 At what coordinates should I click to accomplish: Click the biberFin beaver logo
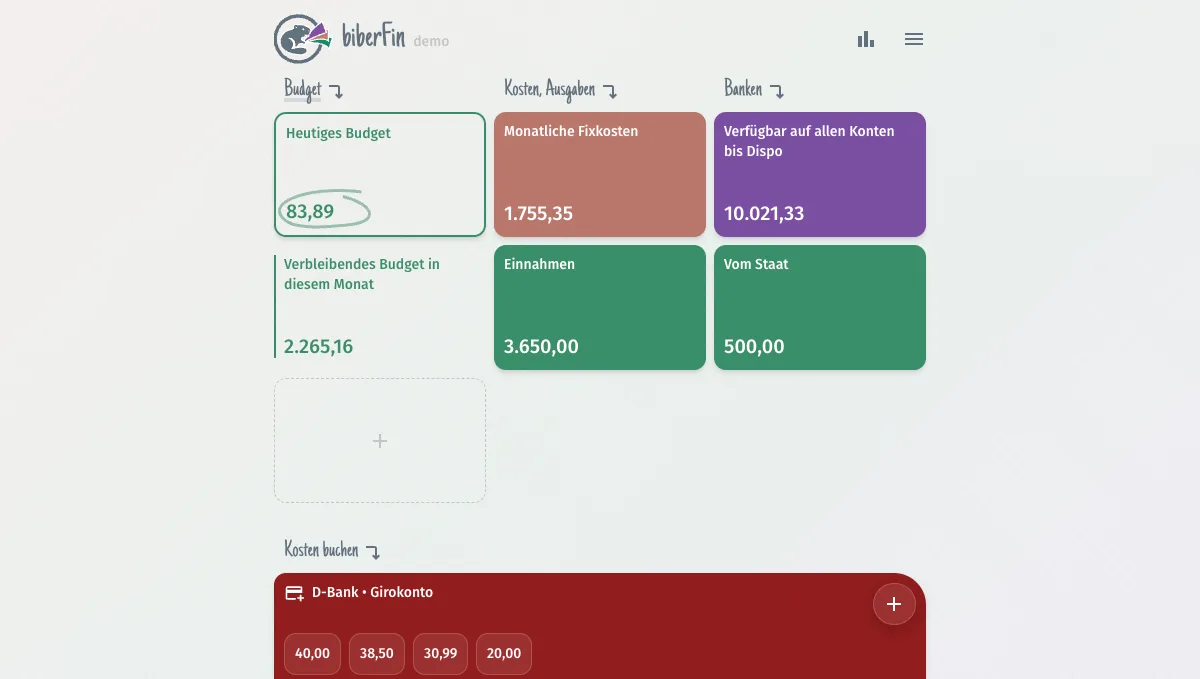pos(297,38)
